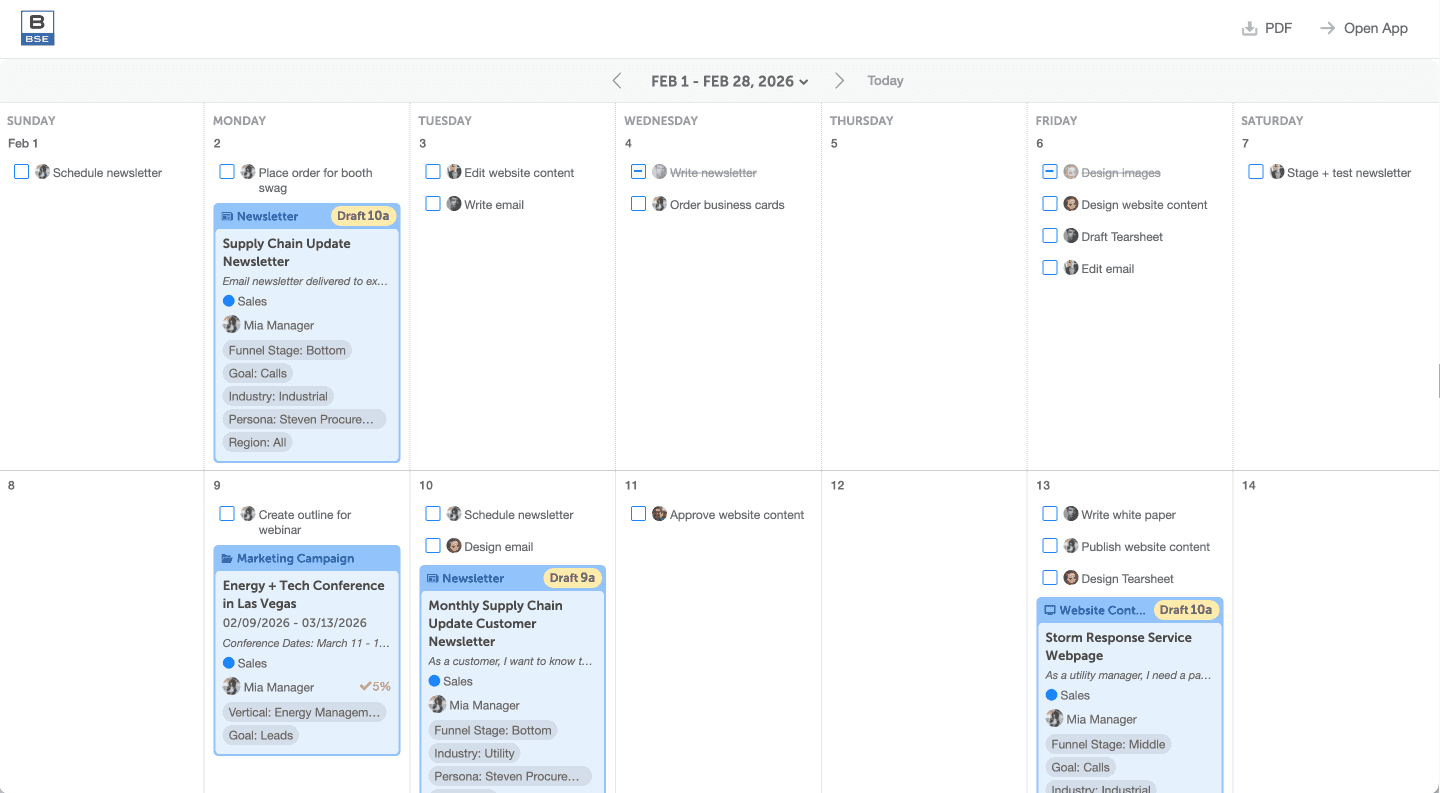Click Draft 10a status on Newsletter card

[364, 216]
